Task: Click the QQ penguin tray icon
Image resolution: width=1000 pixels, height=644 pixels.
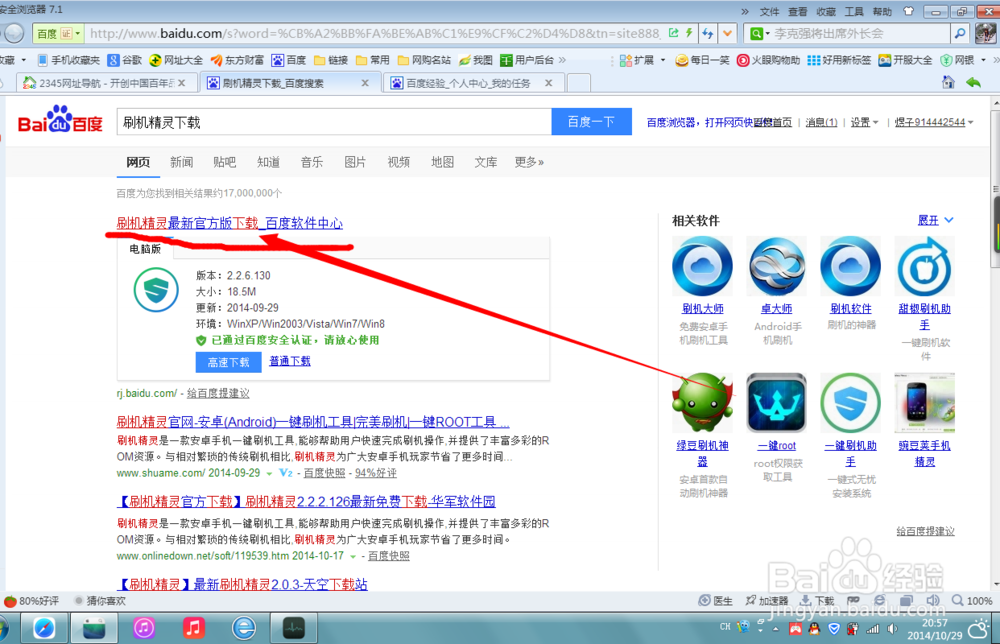Action: pyautogui.click(x=814, y=629)
